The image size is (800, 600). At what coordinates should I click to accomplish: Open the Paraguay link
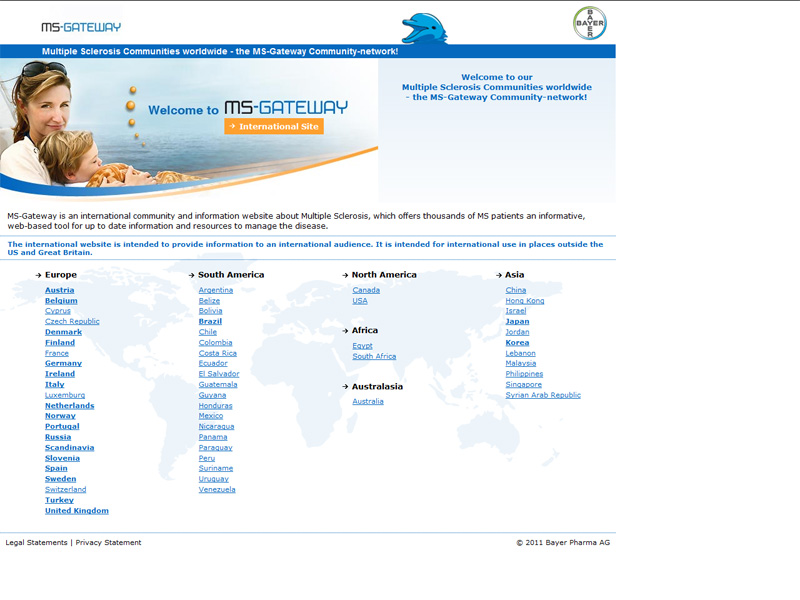pos(215,448)
